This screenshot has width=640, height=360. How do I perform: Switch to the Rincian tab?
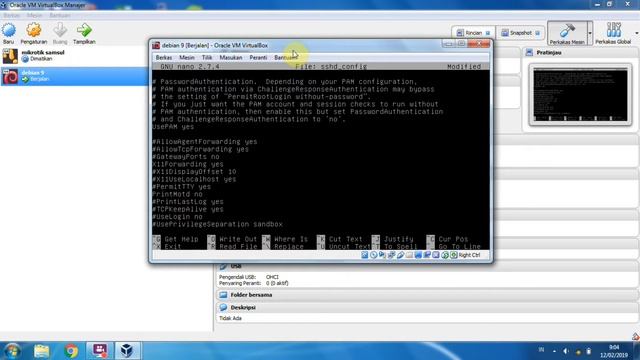tap(473, 33)
